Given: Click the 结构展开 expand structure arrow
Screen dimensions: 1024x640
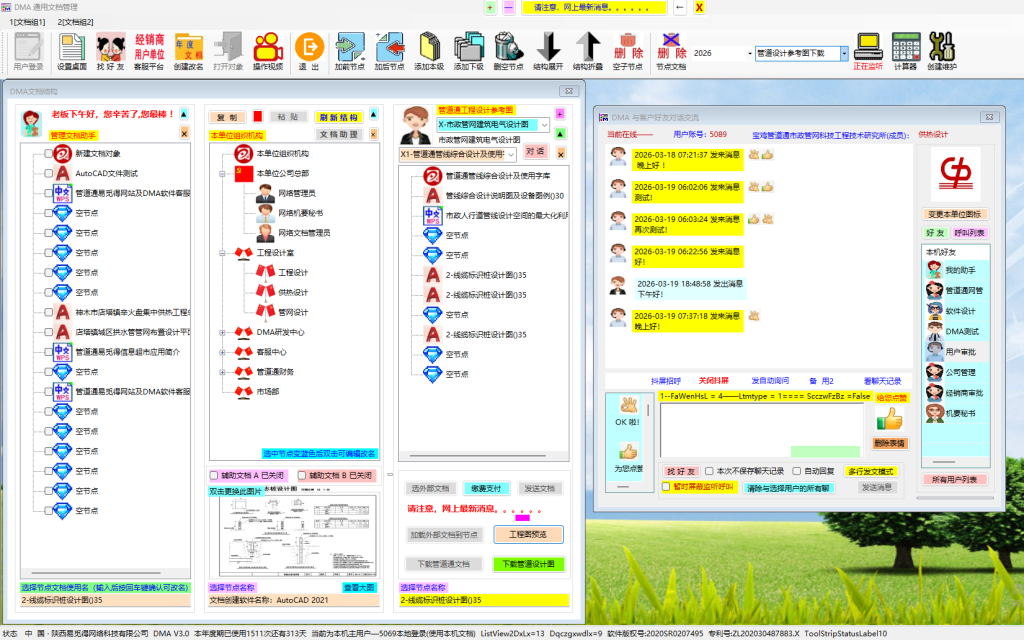Looking at the screenshot, I should click(547, 50).
